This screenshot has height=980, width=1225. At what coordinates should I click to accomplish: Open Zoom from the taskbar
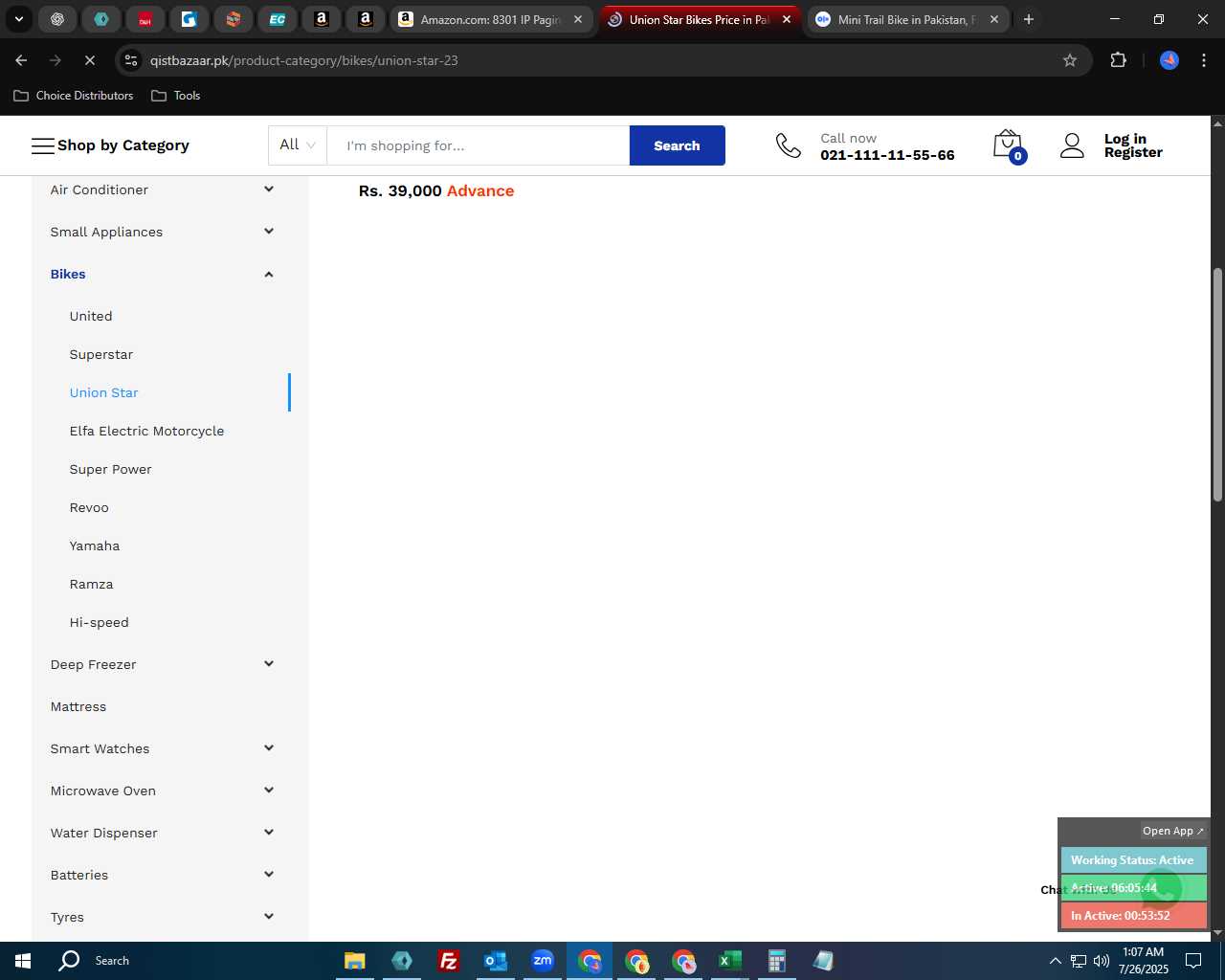point(542,961)
